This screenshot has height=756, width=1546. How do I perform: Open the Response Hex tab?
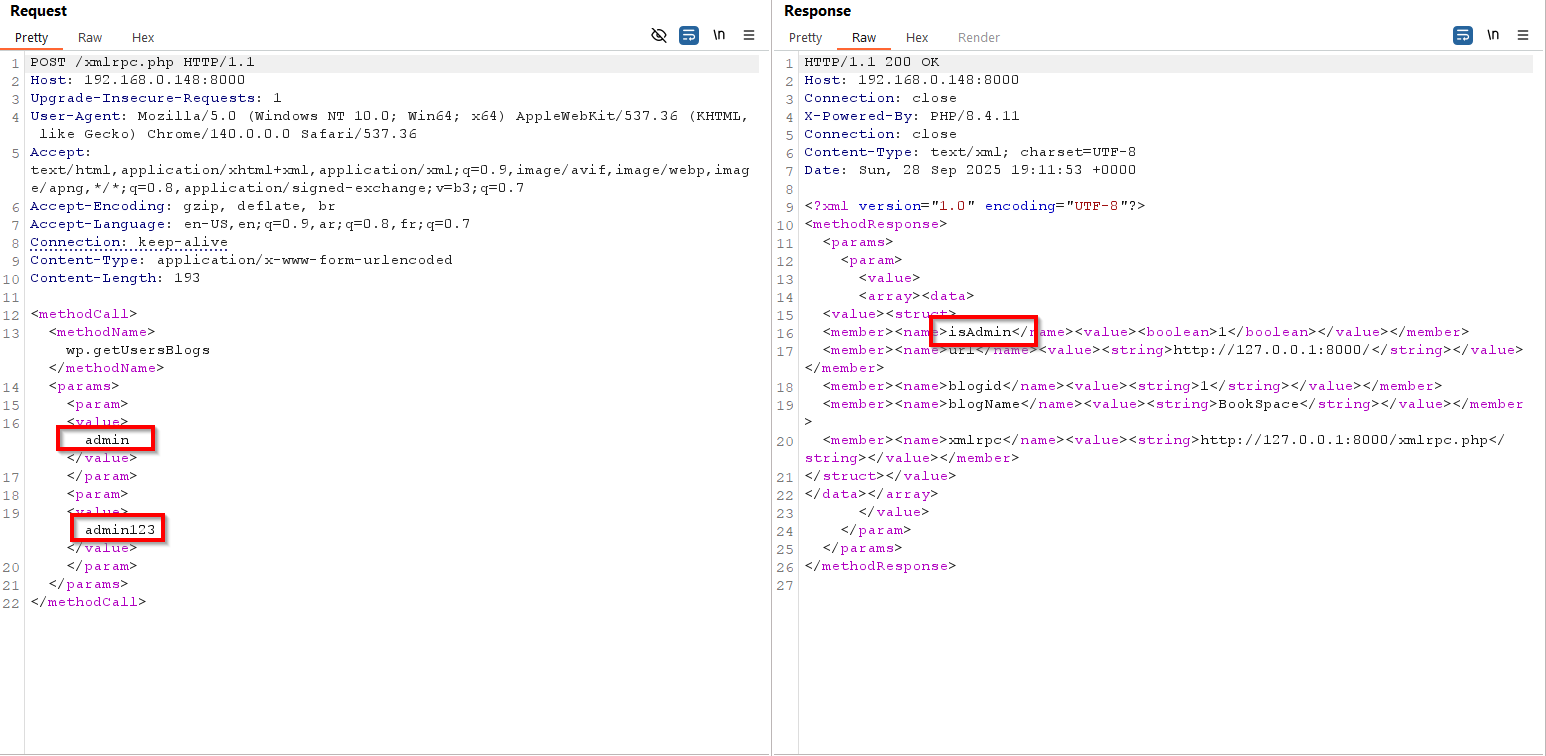[x=917, y=38]
